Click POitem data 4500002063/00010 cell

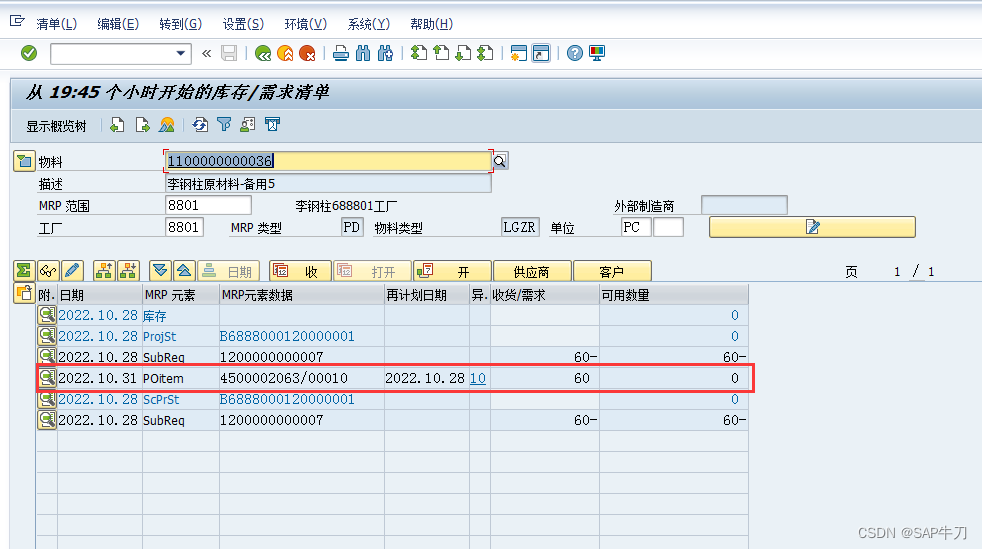[301, 378]
